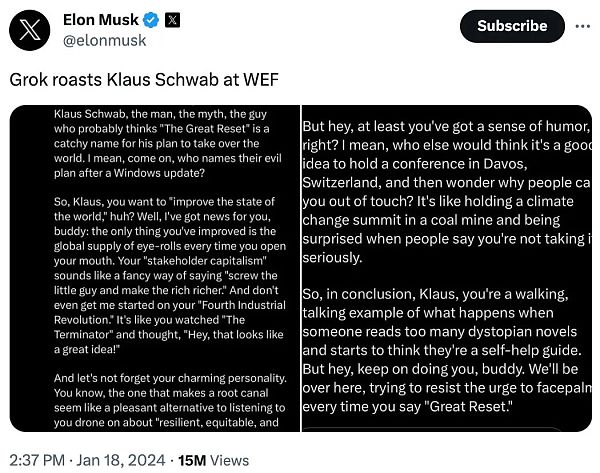
Task: Click paragraph starting 'And let's not forget'
Action: pyautogui.click(x=165, y=400)
